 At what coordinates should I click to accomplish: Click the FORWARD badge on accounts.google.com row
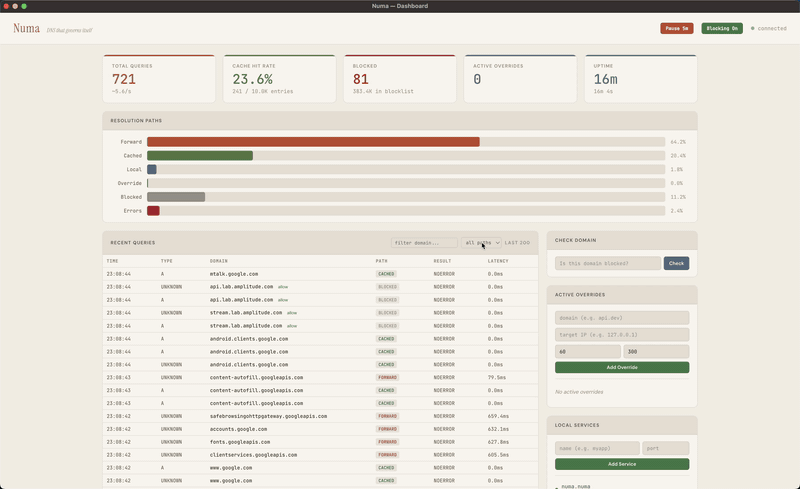pyautogui.click(x=387, y=429)
